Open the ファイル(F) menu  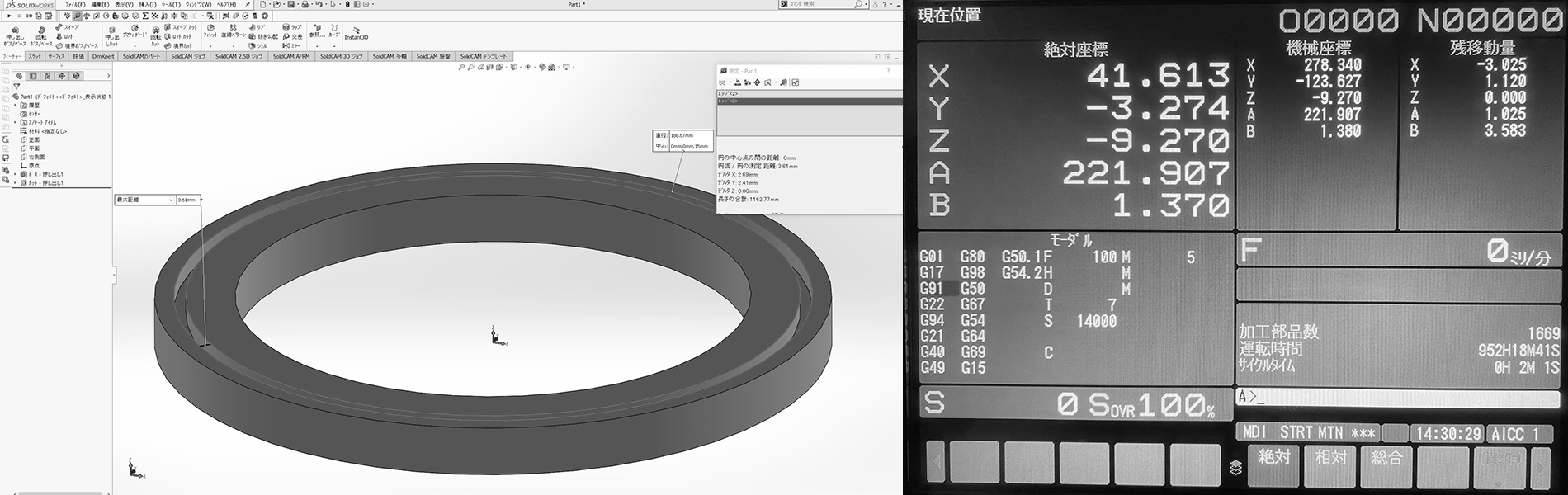pyautogui.click(x=76, y=5)
